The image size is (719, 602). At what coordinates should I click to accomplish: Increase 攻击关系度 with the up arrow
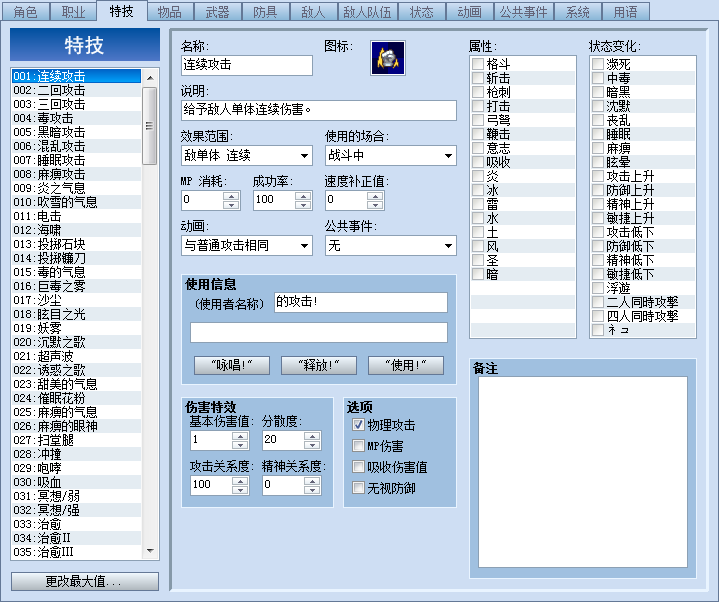pyautogui.click(x=240, y=480)
